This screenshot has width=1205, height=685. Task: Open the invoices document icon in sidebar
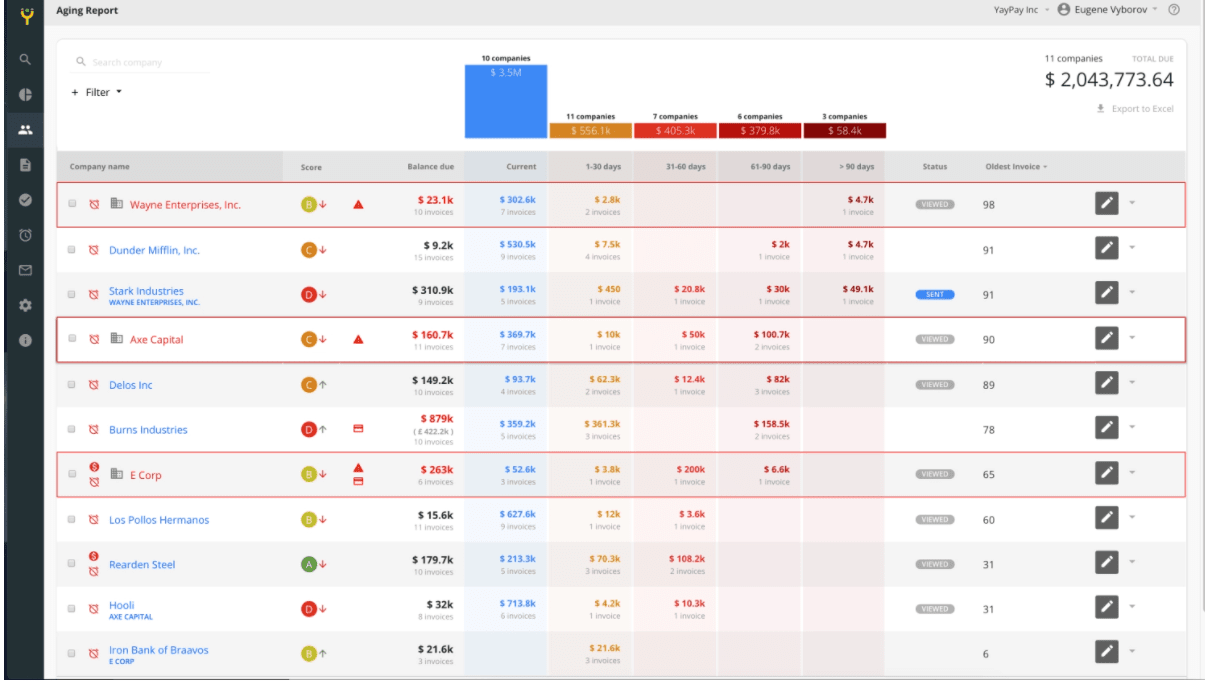click(x=25, y=167)
